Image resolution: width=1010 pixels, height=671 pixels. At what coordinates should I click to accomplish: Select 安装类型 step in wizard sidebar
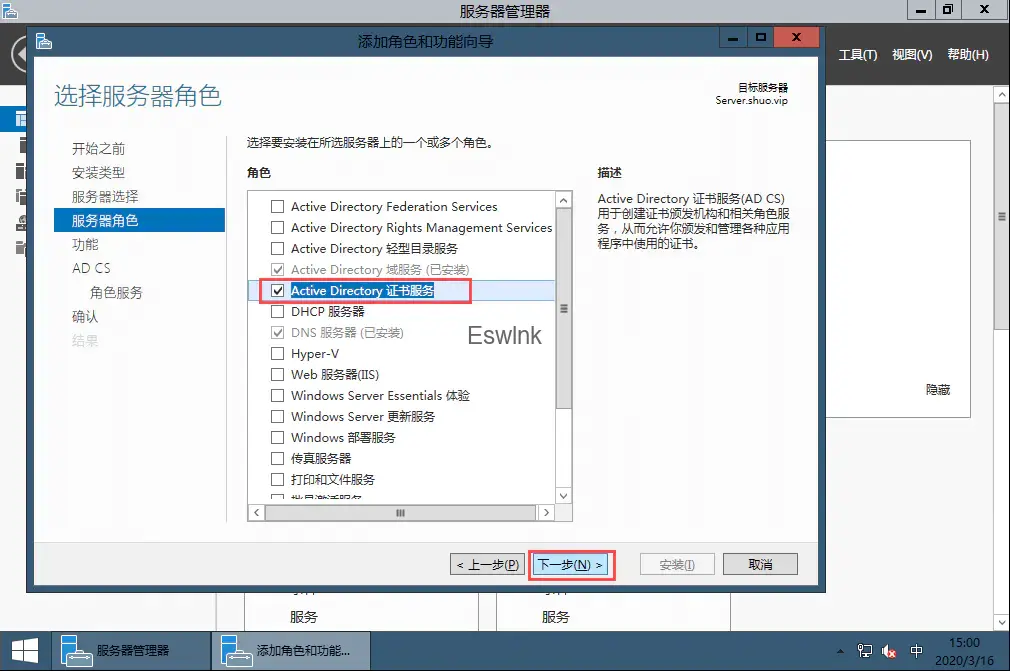pos(98,173)
